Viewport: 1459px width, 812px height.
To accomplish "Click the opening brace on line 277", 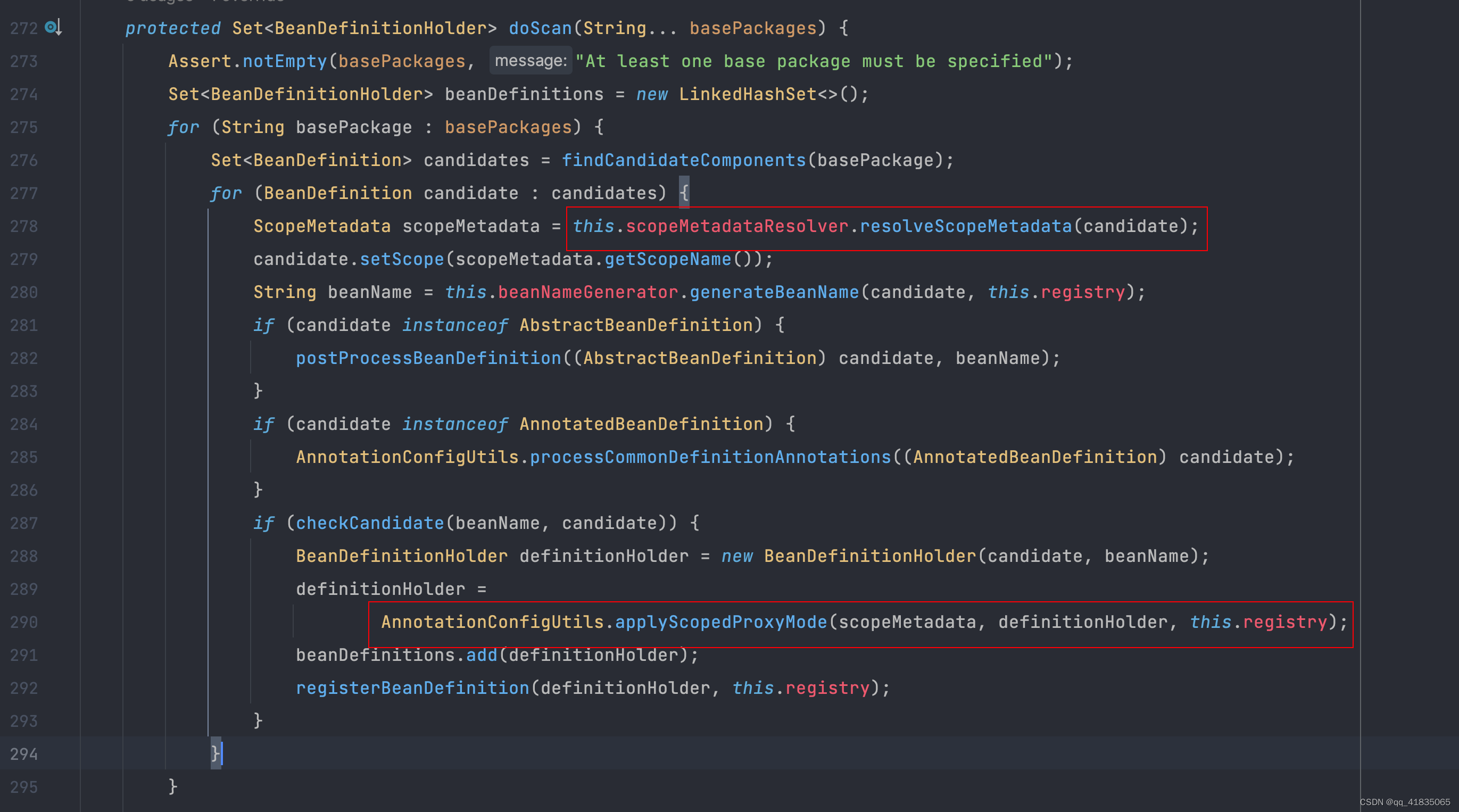I will click(684, 193).
